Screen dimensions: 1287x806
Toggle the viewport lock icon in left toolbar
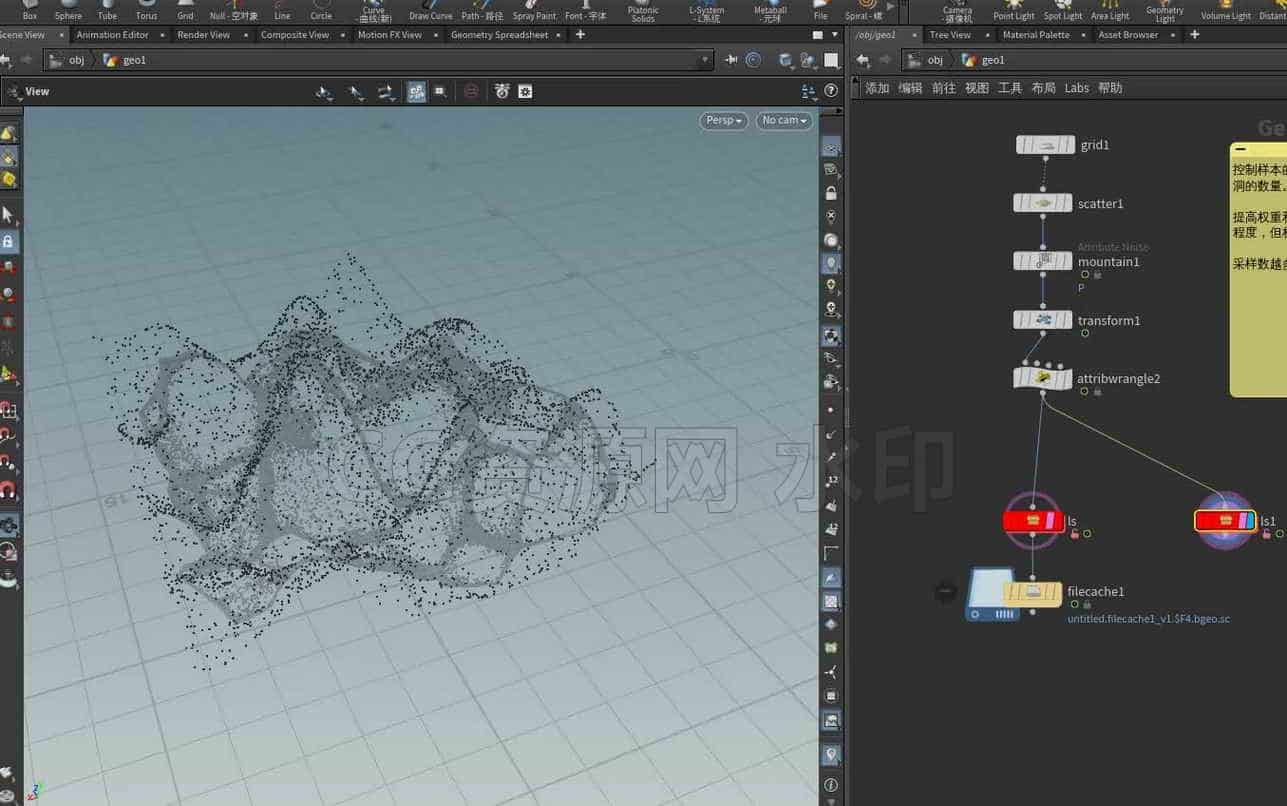click(8, 241)
